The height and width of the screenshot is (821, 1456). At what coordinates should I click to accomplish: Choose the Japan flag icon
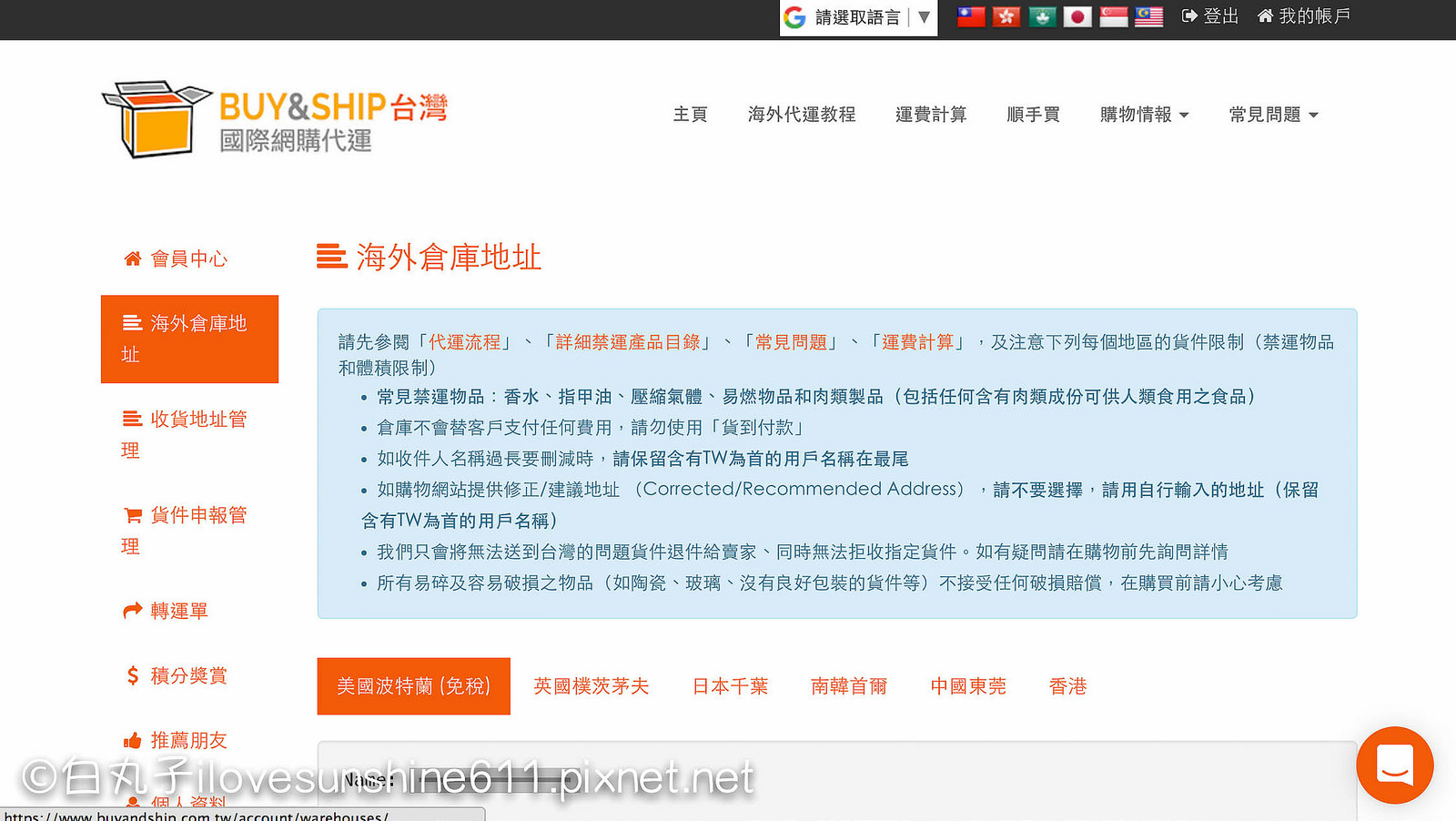click(1077, 16)
